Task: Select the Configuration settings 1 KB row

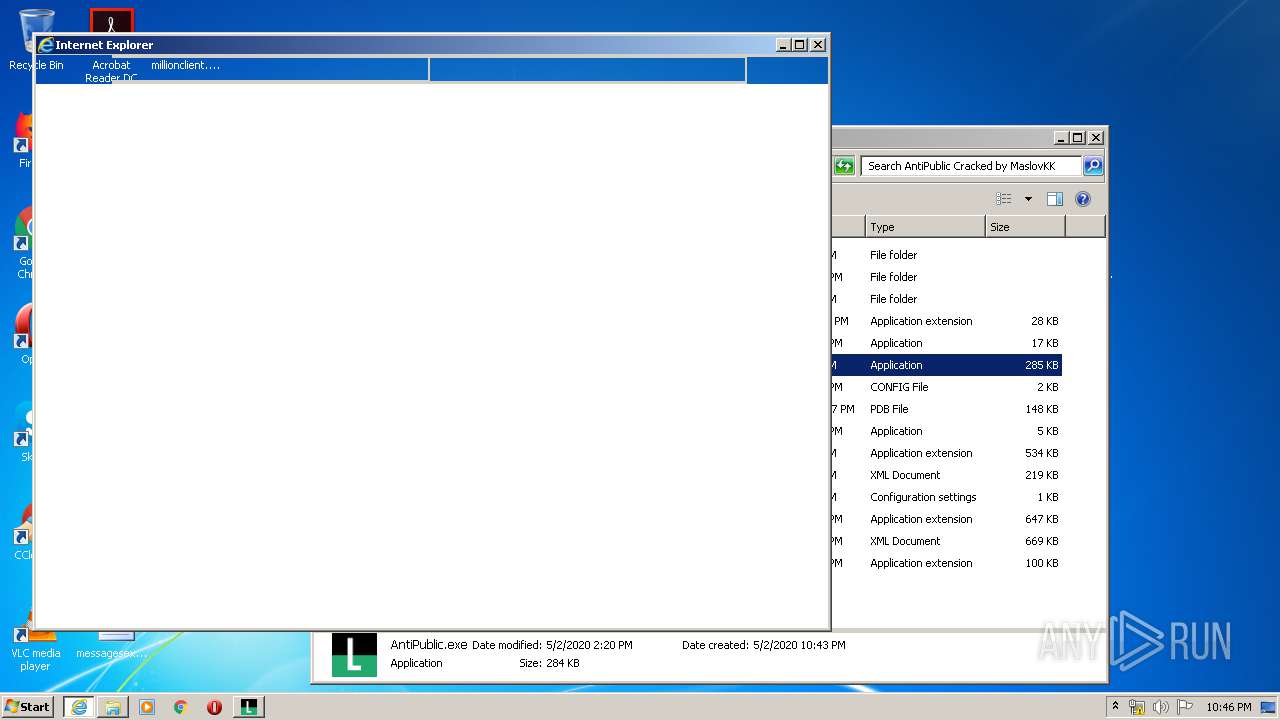Action: point(946,497)
